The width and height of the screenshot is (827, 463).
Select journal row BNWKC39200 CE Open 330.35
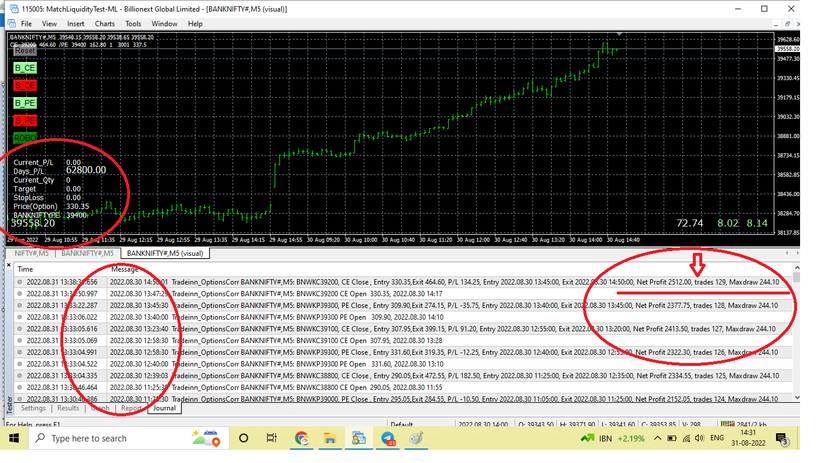403,294
